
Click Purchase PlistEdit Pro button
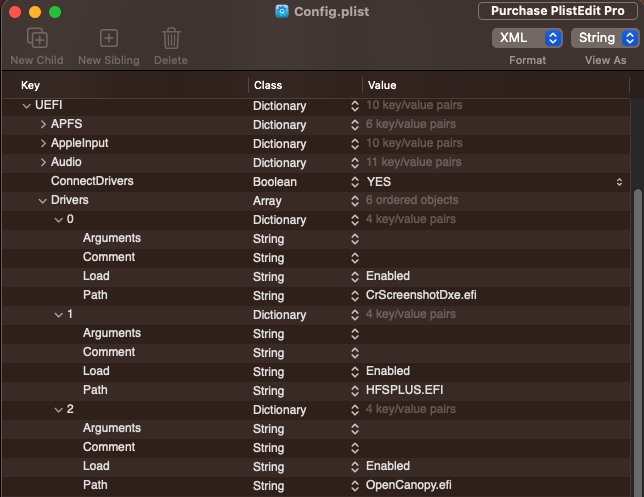coord(557,11)
